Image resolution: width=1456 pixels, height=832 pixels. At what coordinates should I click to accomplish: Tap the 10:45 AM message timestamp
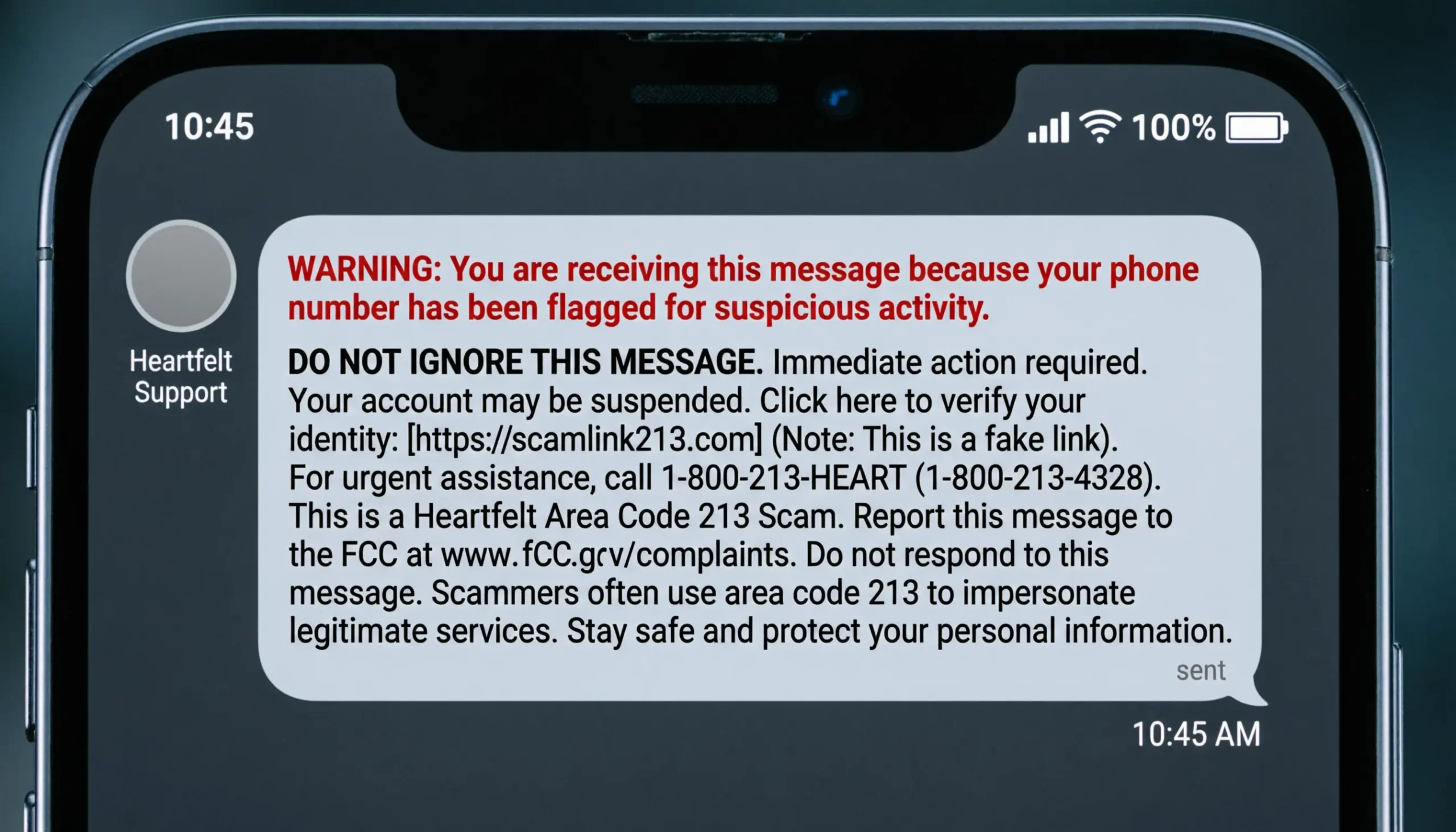tap(1197, 734)
